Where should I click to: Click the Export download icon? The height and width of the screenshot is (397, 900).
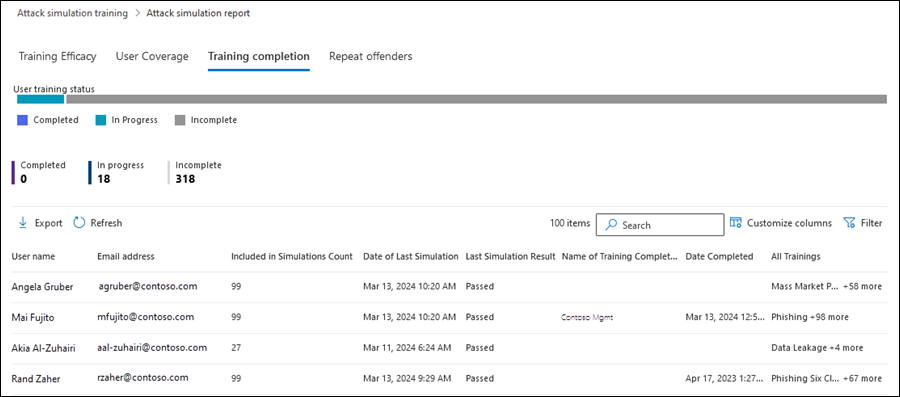[x=23, y=223]
